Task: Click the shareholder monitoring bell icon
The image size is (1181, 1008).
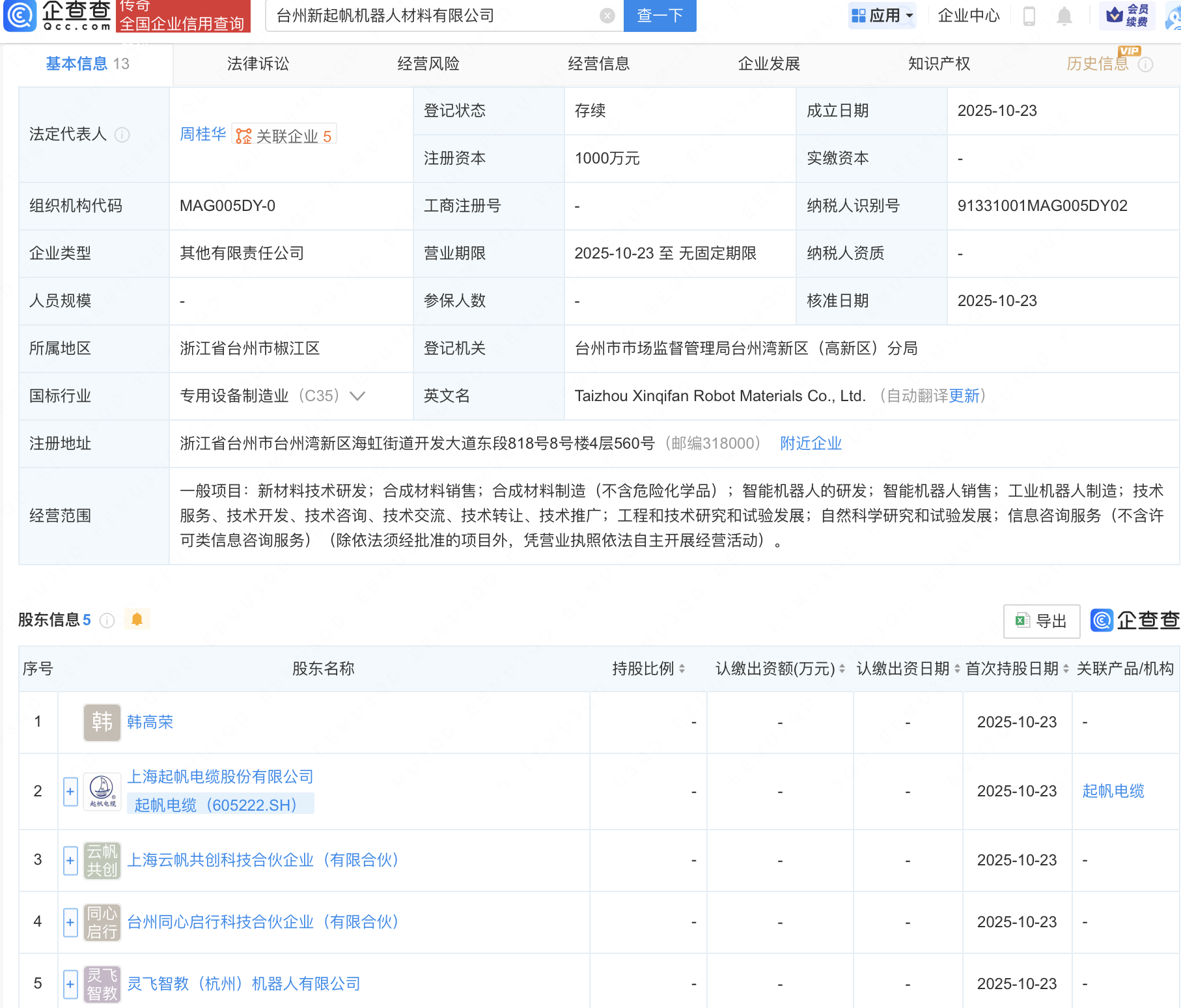Action: pos(137,619)
